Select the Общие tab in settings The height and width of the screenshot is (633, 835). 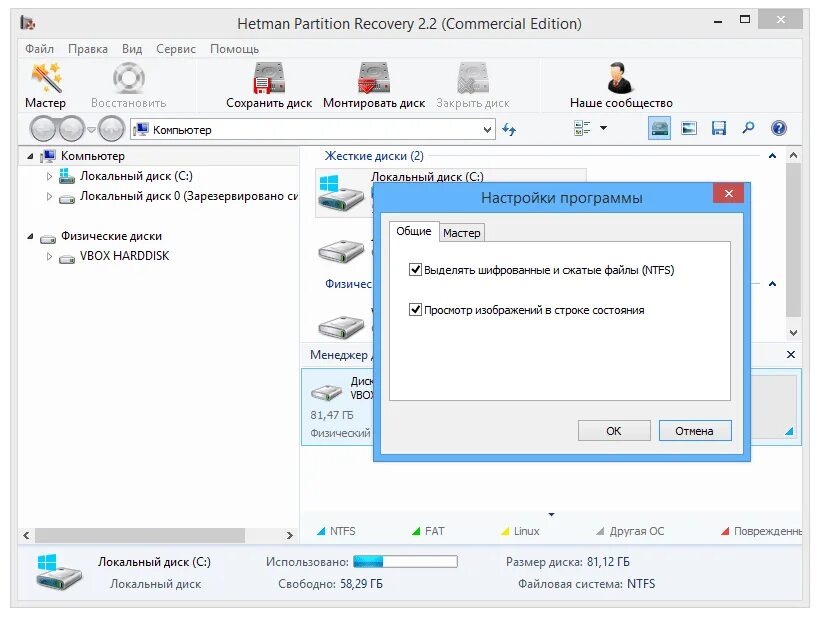coord(414,231)
